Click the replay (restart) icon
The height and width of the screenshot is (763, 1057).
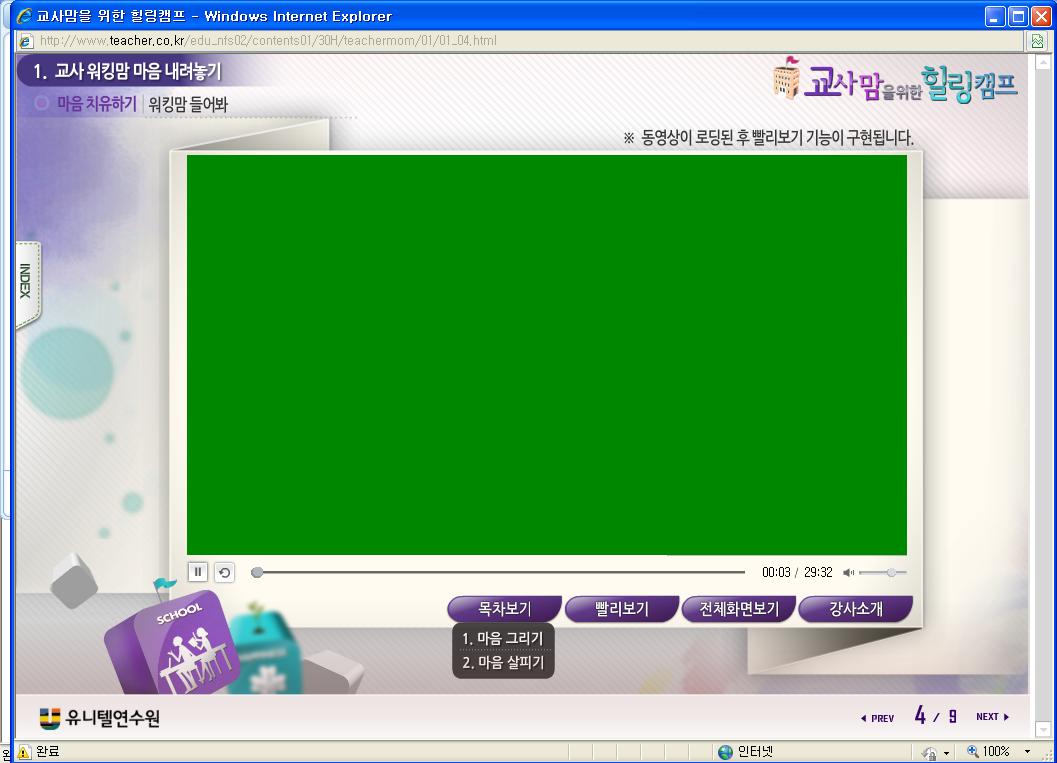(x=224, y=573)
